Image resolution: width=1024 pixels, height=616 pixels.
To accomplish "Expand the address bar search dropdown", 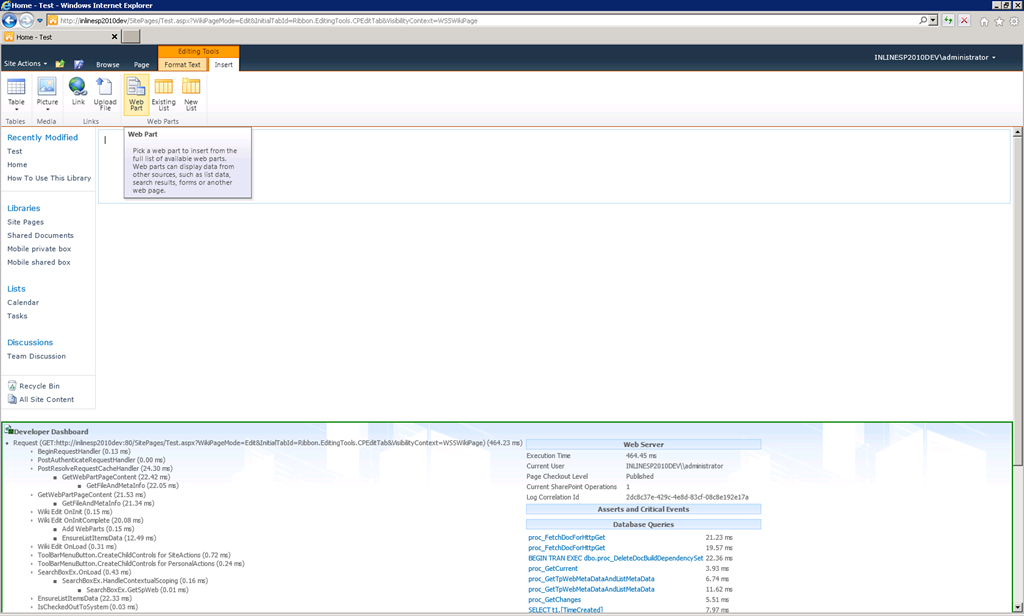I will [933, 20].
